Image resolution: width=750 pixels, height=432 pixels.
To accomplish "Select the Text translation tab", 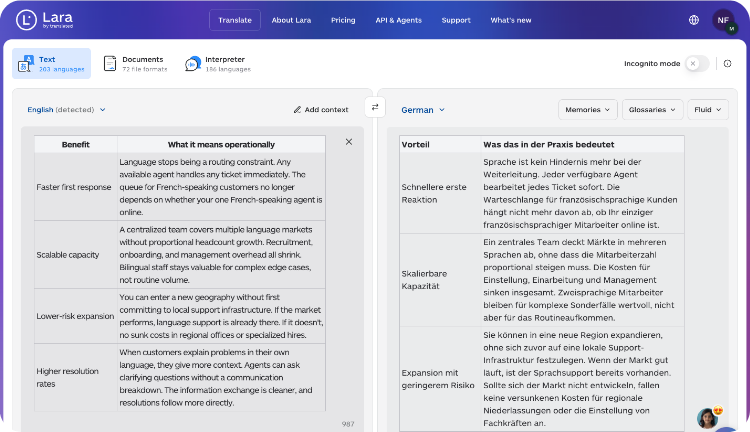I will 51,64.
